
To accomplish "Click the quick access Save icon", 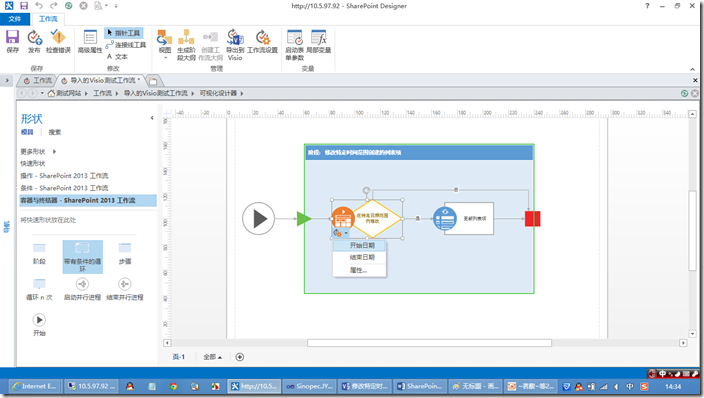I will [24, 6].
